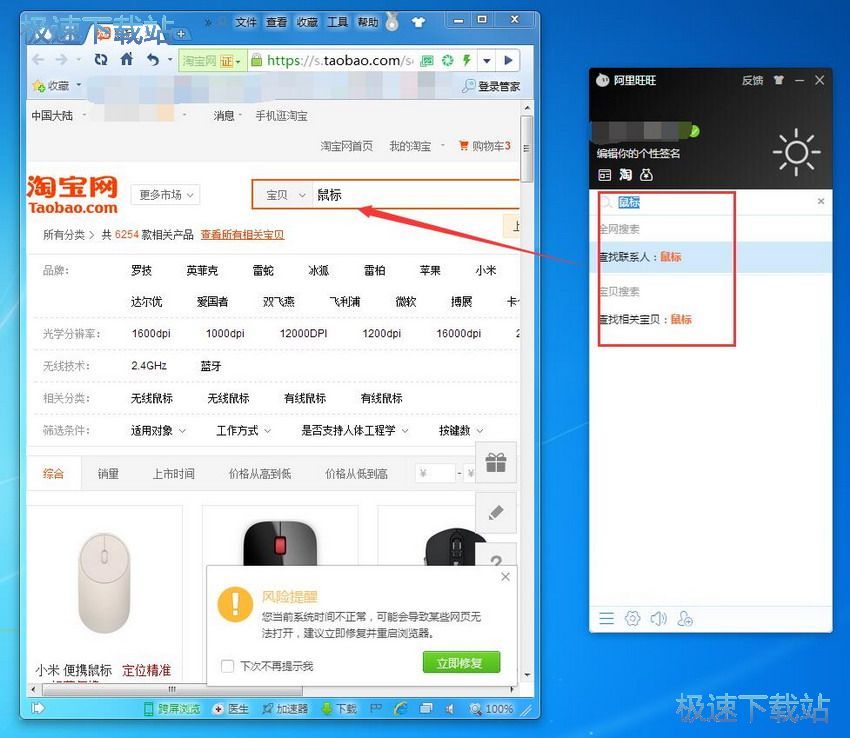Click the horizontal scrollbar thumb in browser
This screenshot has height=738, width=850.
pyautogui.click(x=172, y=690)
